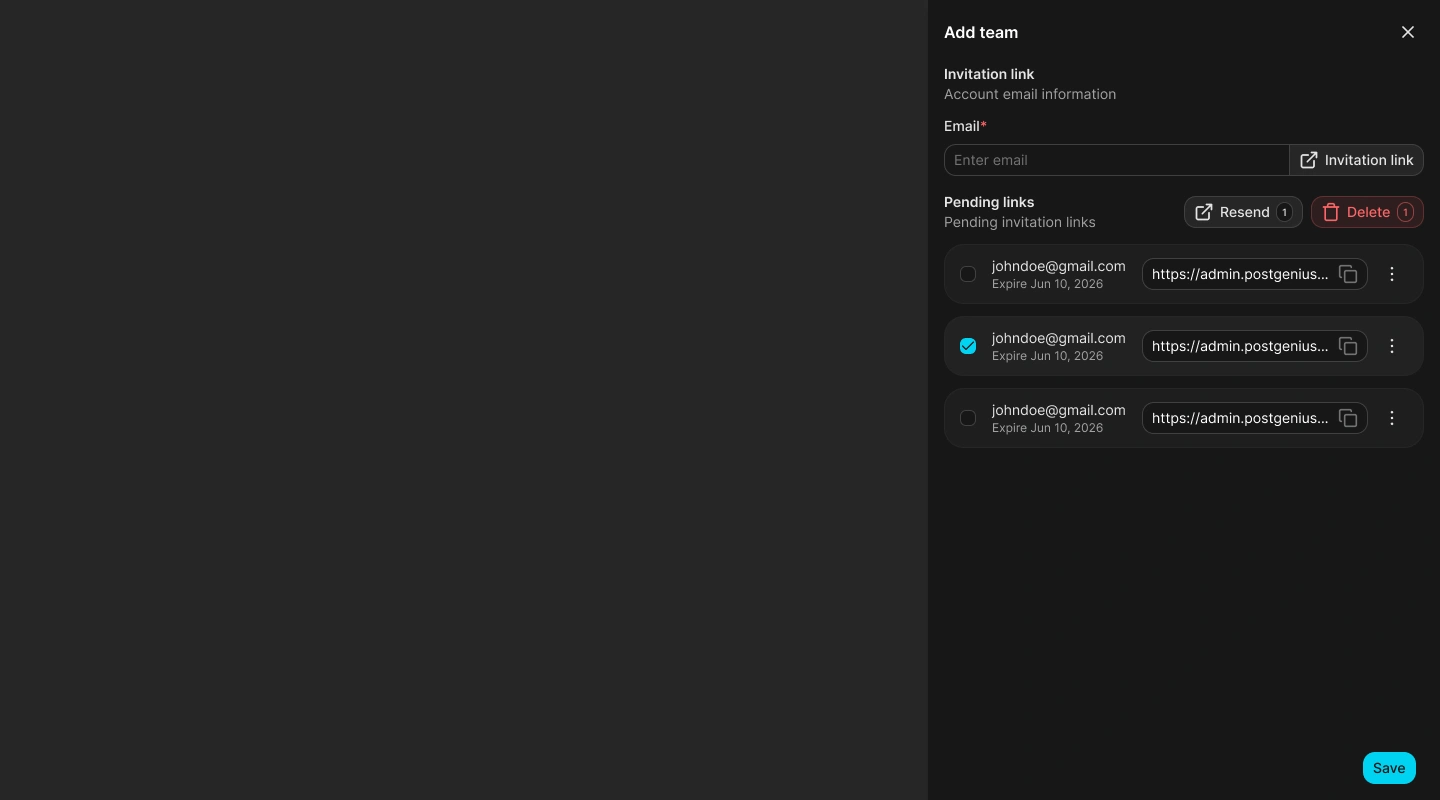Click the external link icon in Resend button
Image resolution: width=1440 pixels, height=800 pixels.
[x=1204, y=212]
